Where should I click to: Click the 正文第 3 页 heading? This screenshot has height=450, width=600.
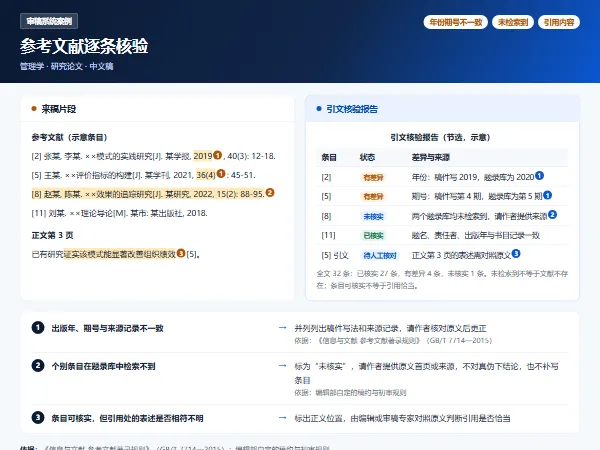pyautogui.click(x=52, y=235)
